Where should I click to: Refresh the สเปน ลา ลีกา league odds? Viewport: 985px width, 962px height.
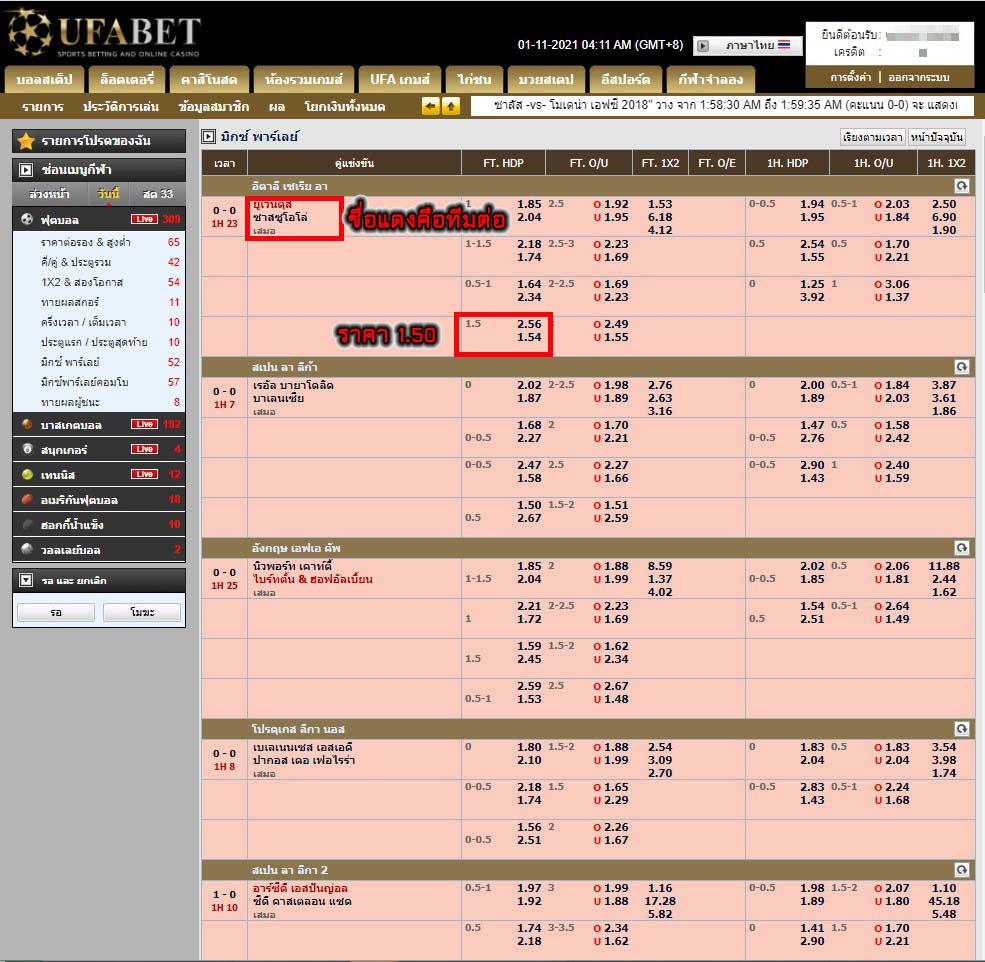pos(961,367)
